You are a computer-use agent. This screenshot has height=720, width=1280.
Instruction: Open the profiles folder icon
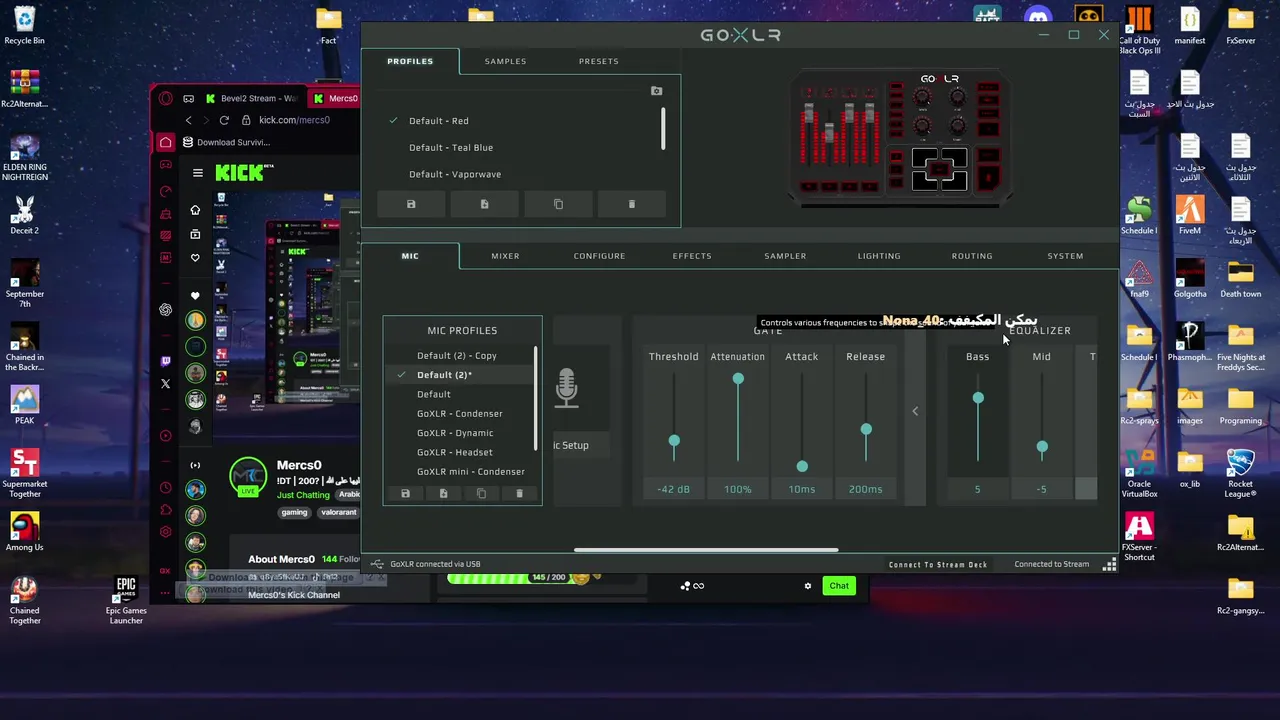pos(656,91)
